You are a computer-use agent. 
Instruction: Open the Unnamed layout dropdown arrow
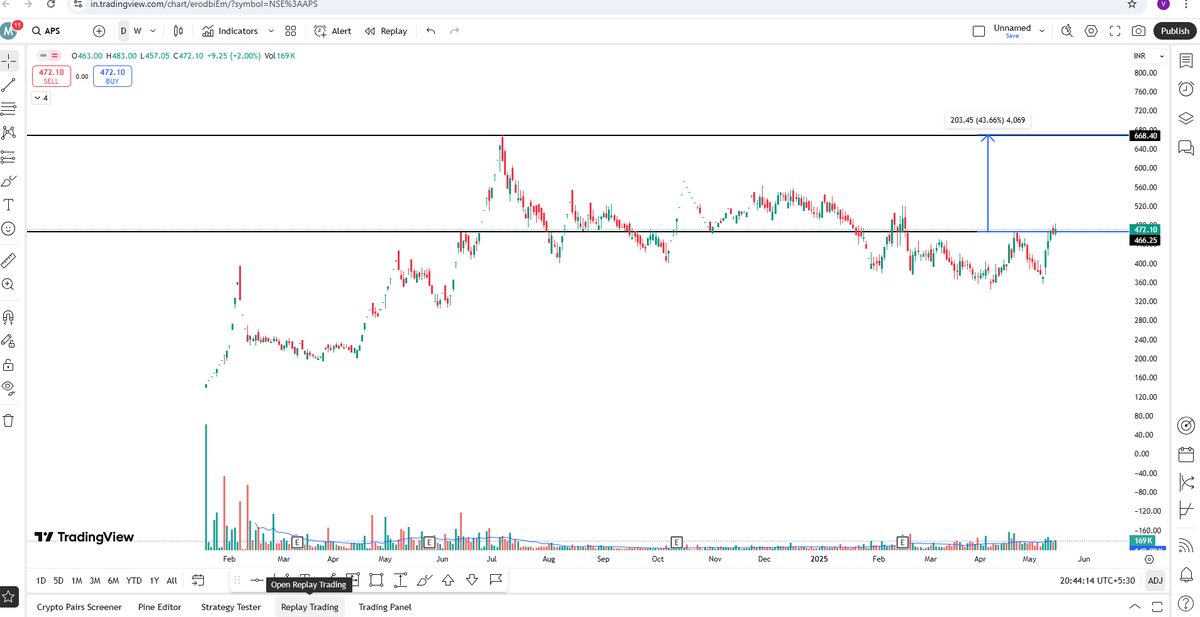(1042, 31)
